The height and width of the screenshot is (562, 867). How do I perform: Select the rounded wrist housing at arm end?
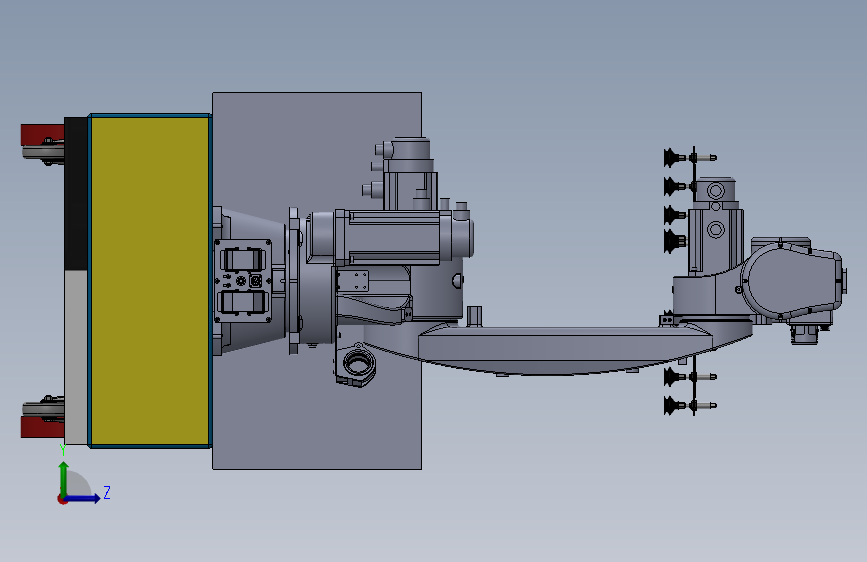(x=793, y=282)
